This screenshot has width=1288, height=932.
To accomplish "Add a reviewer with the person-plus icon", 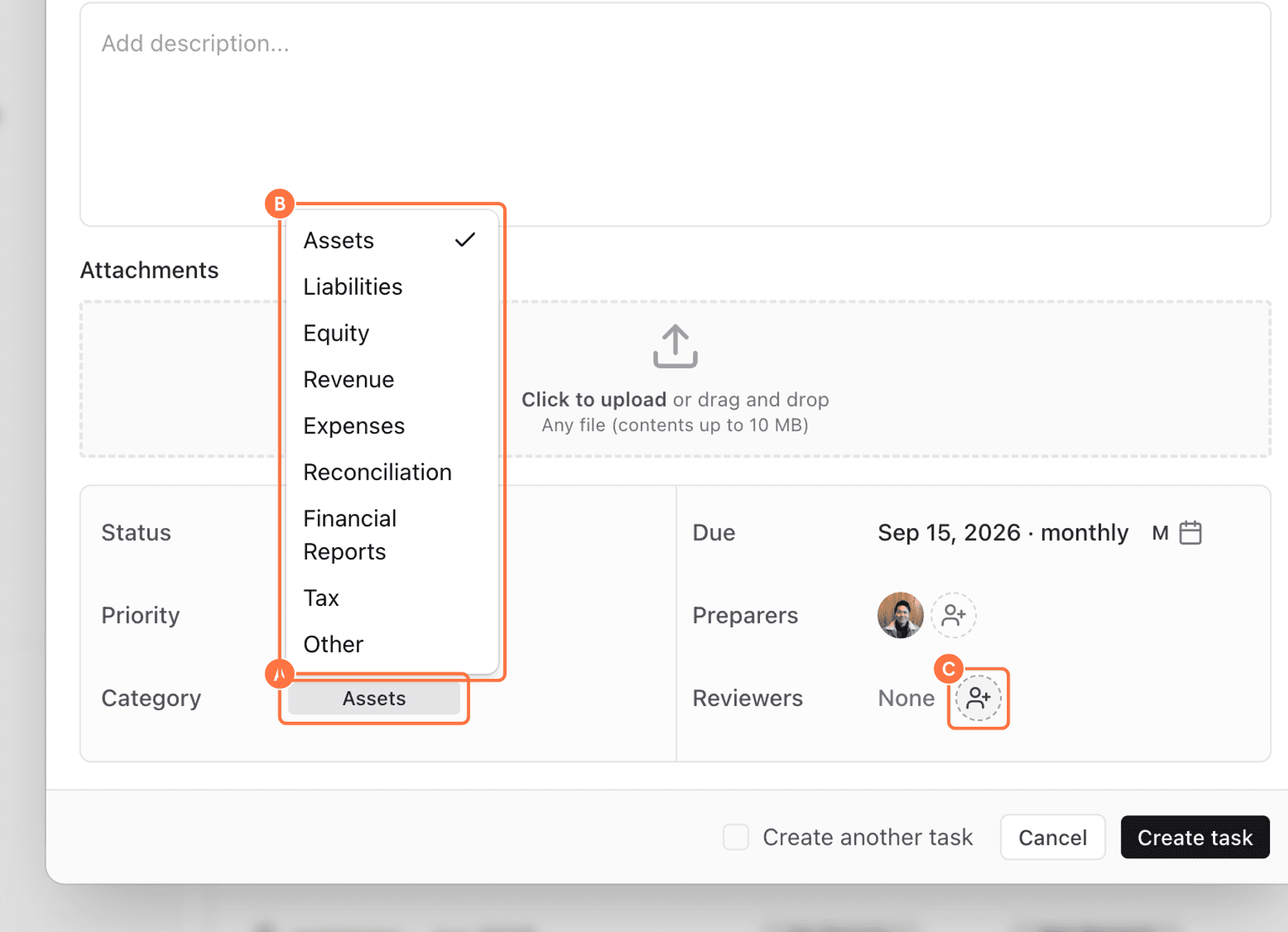I will (978, 698).
